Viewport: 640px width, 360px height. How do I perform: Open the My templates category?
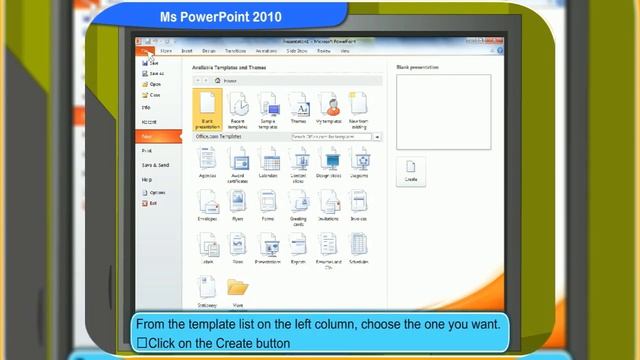pyautogui.click(x=329, y=108)
